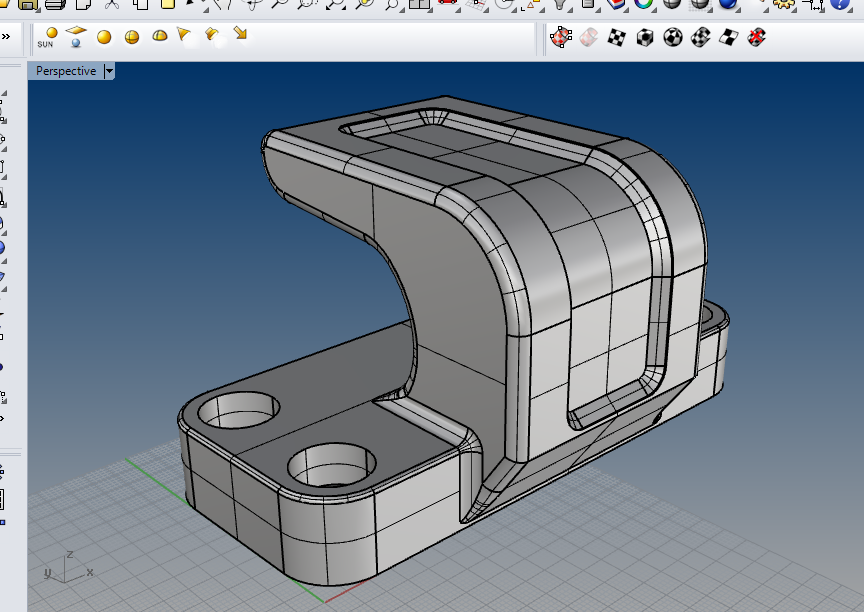
Task: Select the solid yellow sphere light icon
Action: pos(104,38)
